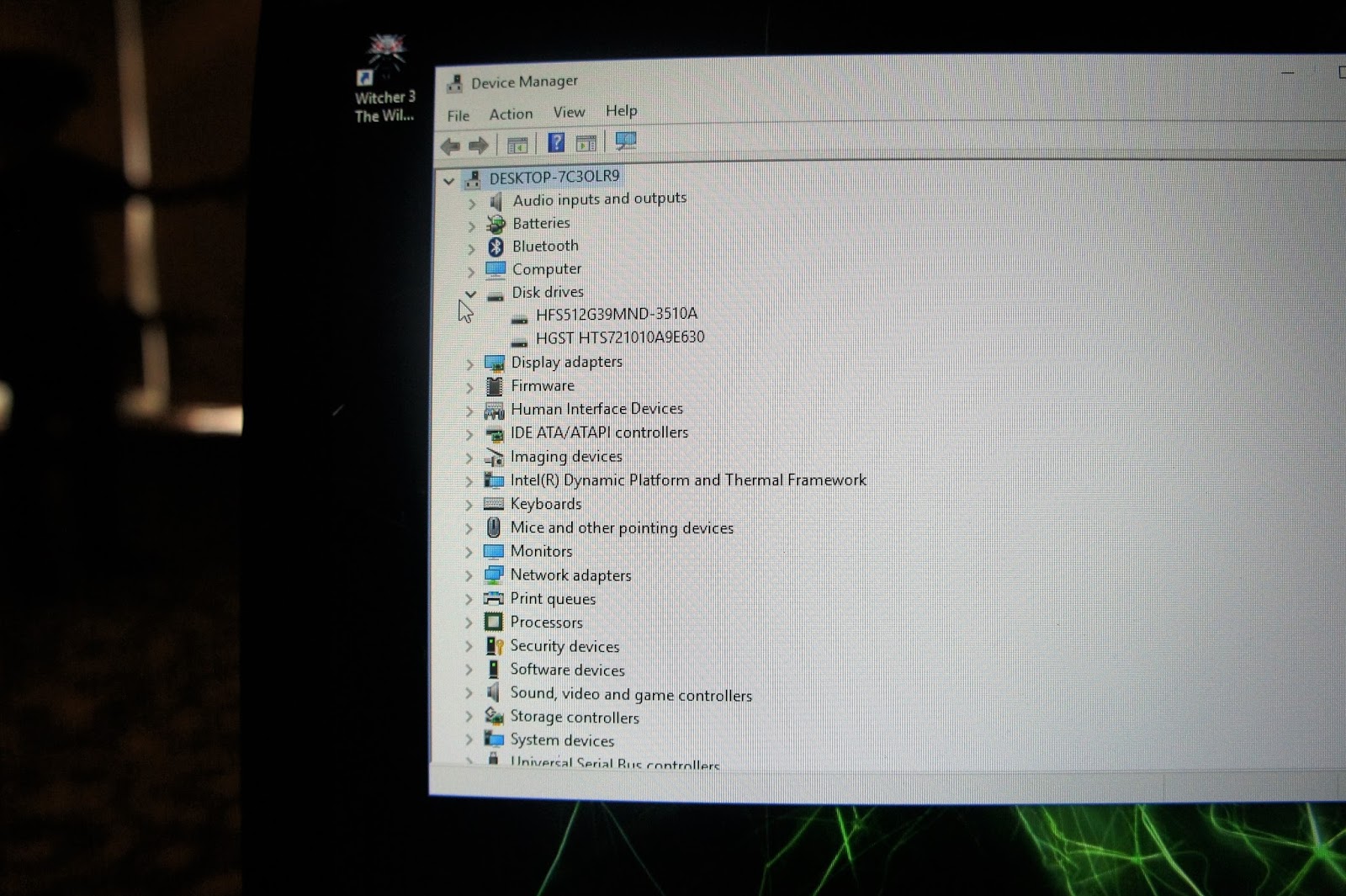
Task: Expand the Batteries category
Action: [471, 225]
